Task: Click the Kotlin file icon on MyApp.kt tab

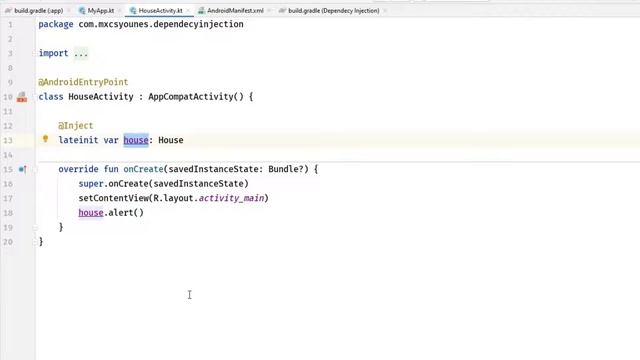Action: [82, 11]
